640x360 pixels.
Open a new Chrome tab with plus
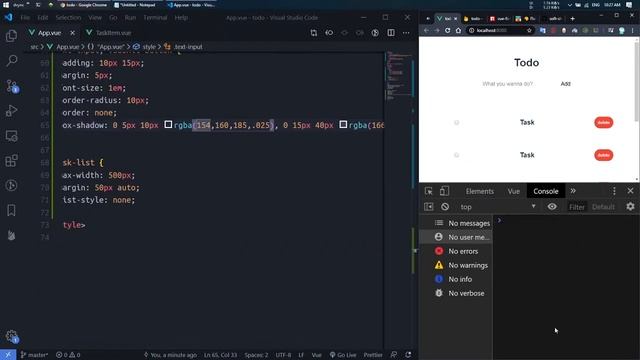tap(572, 19)
